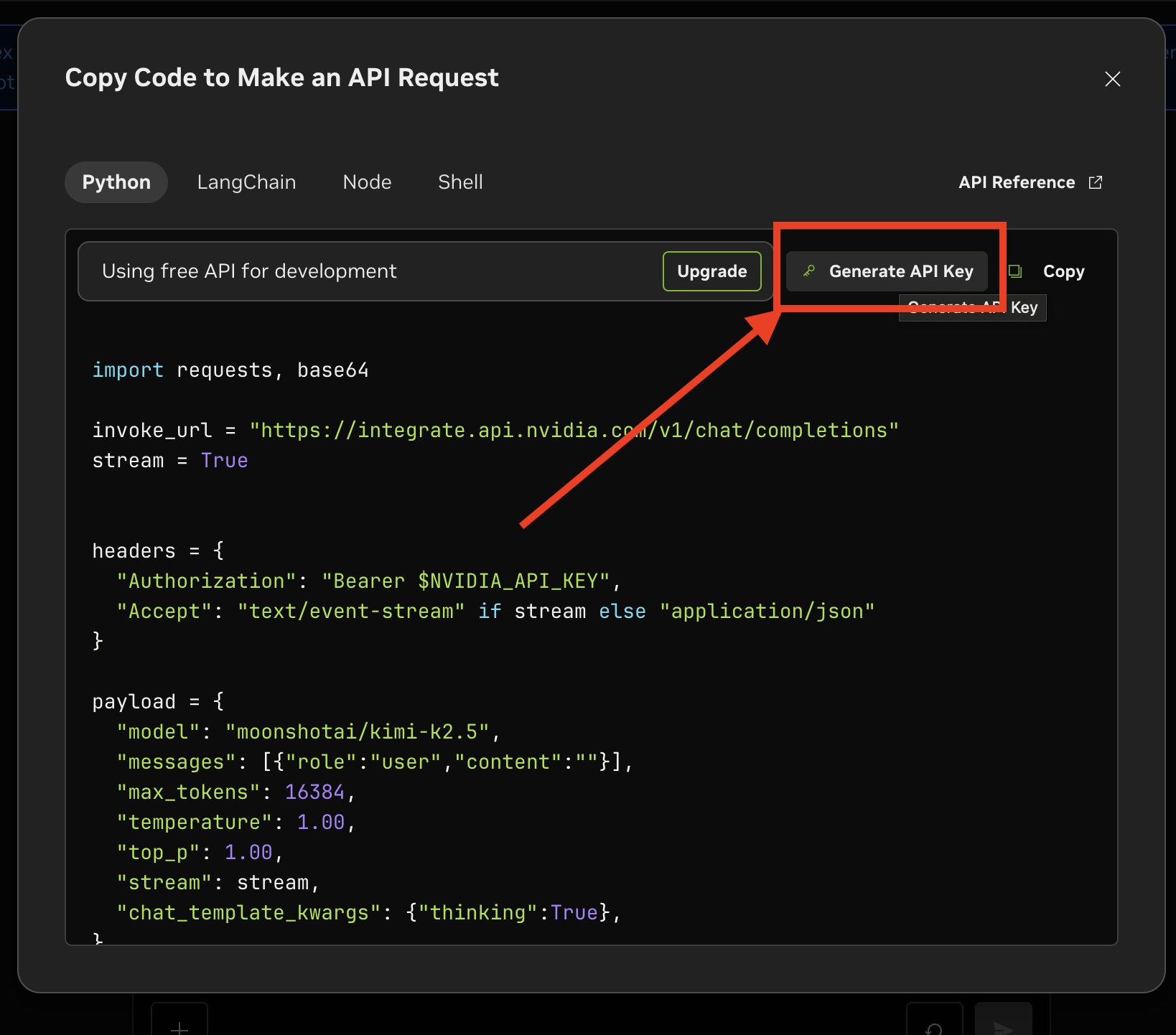Click the green copy icon beside Copy
Screen dimensions: 1176x1035
click(x=1015, y=271)
